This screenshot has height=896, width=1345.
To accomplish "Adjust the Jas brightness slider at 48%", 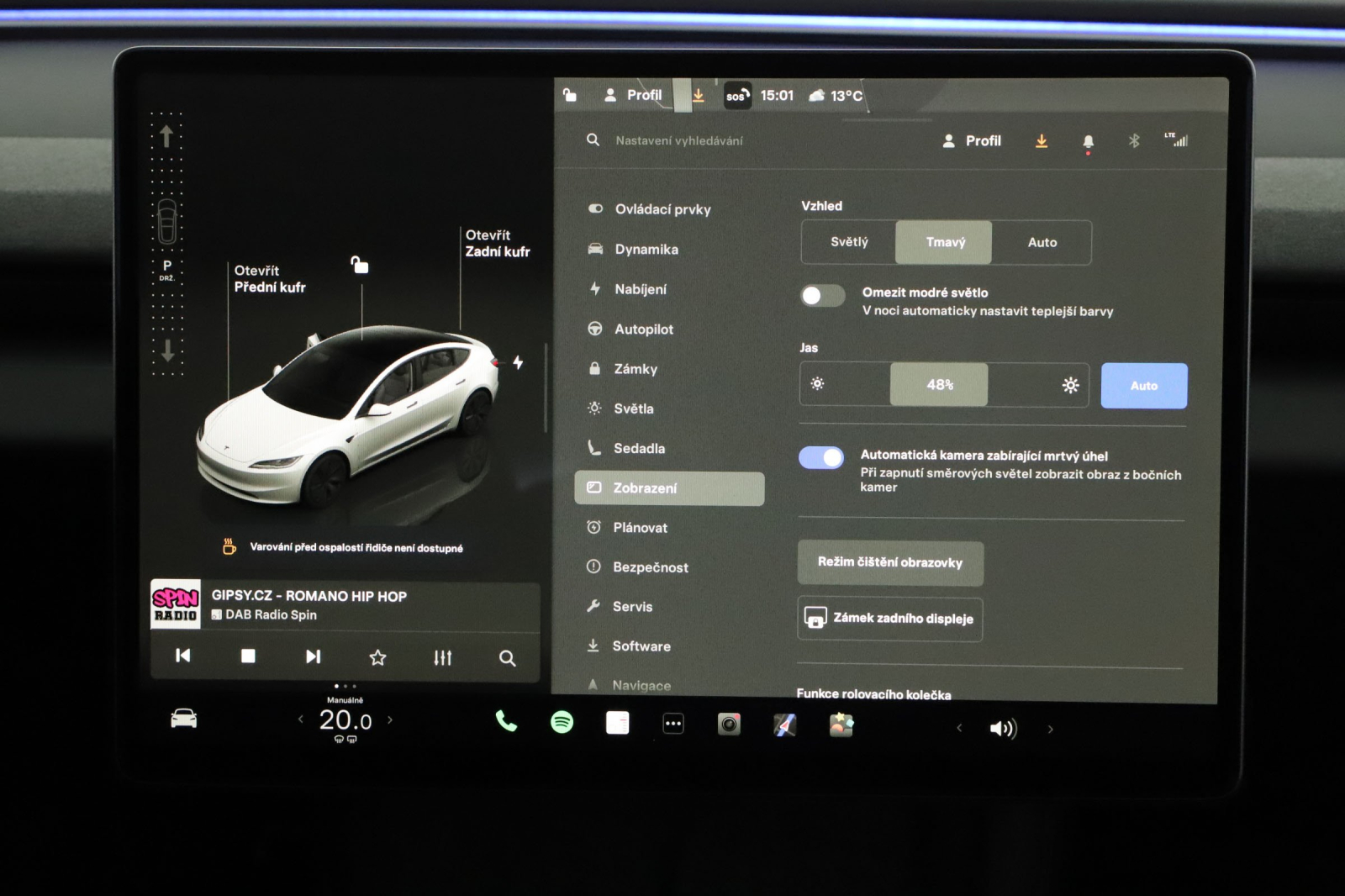I will (938, 385).
